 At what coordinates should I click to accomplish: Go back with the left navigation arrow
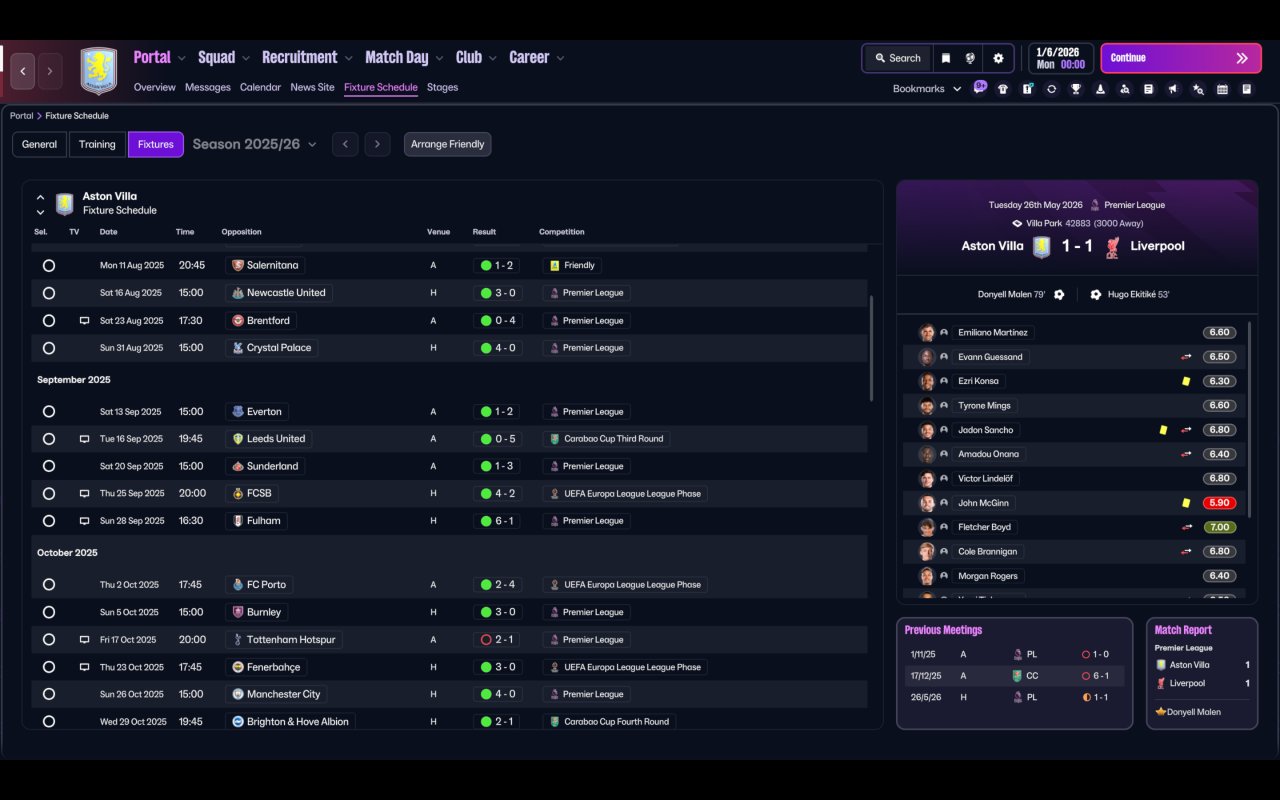tap(23, 71)
